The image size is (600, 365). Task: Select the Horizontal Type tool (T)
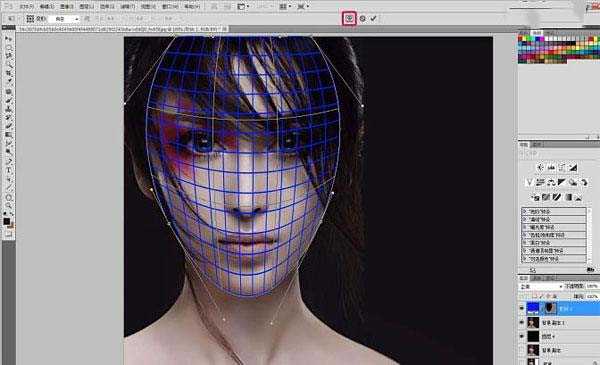point(8,170)
